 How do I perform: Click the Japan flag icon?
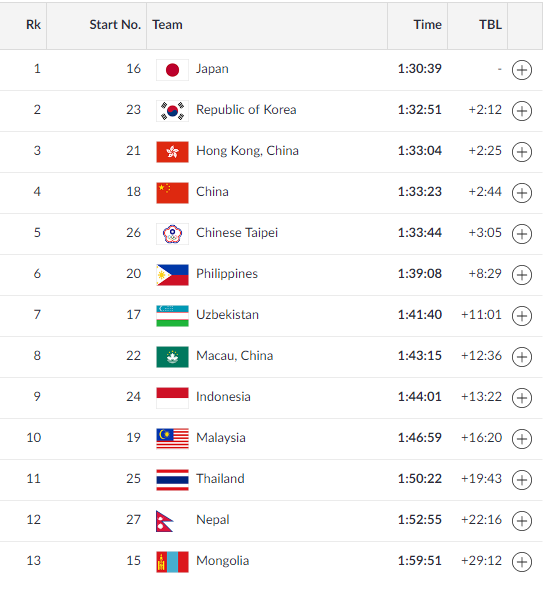click(x=172, y=70)
